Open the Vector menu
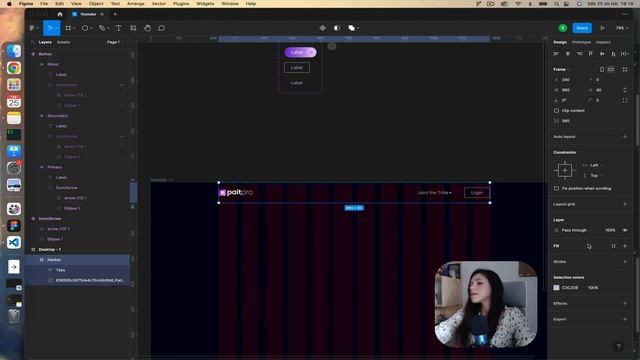The width and height of the screenshot is (640, 360). click(159, 4)
